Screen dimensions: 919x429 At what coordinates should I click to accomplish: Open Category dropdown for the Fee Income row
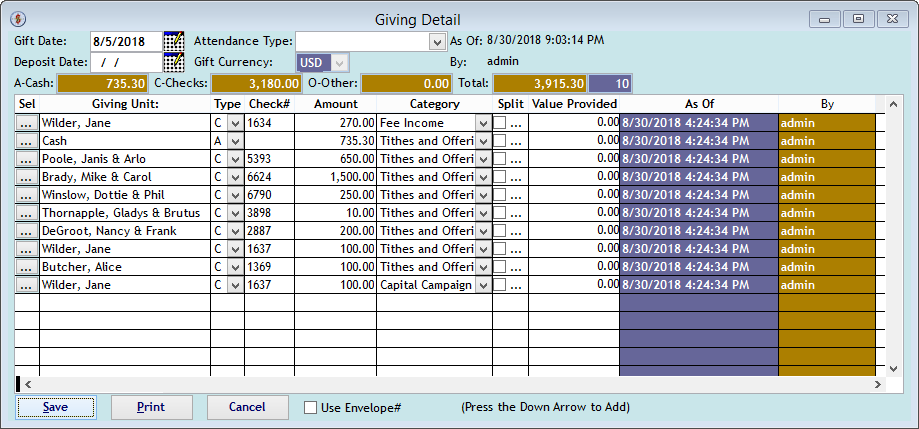point(483,124)
